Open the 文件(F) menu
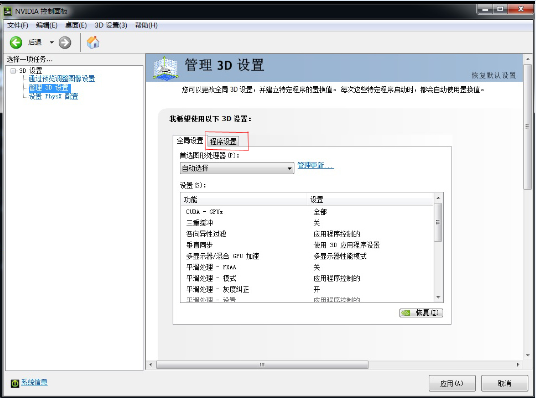 click(x=17, y=25)
